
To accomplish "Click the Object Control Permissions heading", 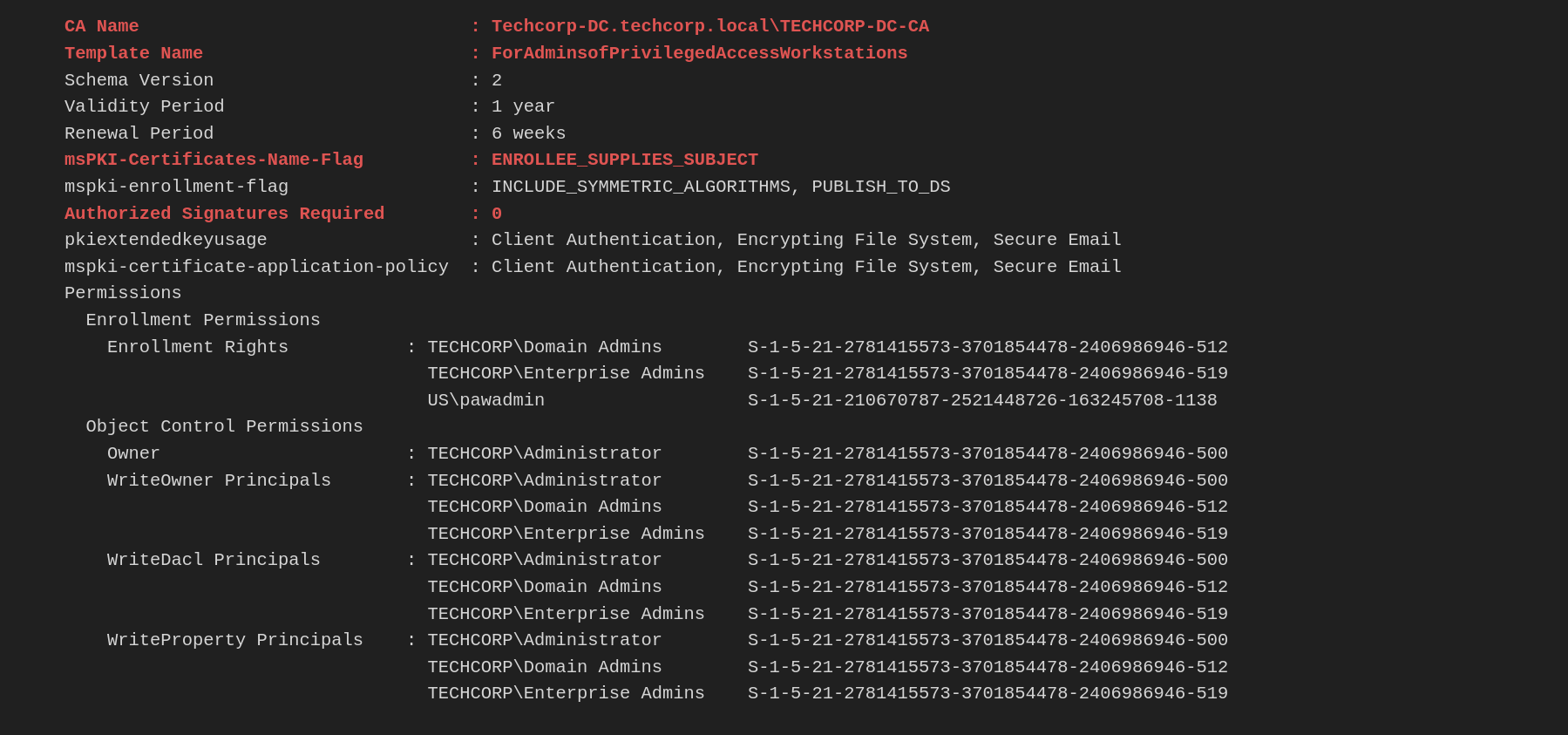I will (224, 426).
